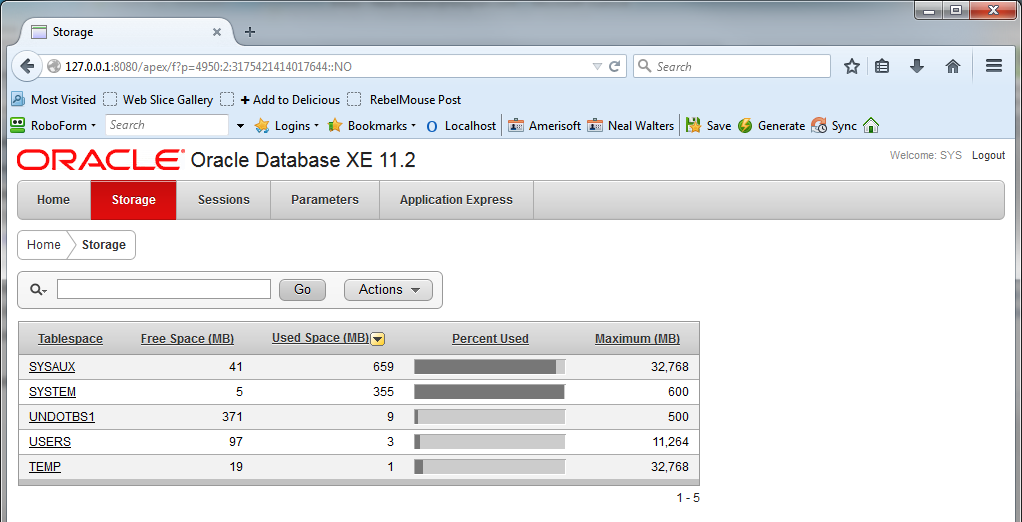
Task: Open the Parameters tab
Action: point(325,200)
